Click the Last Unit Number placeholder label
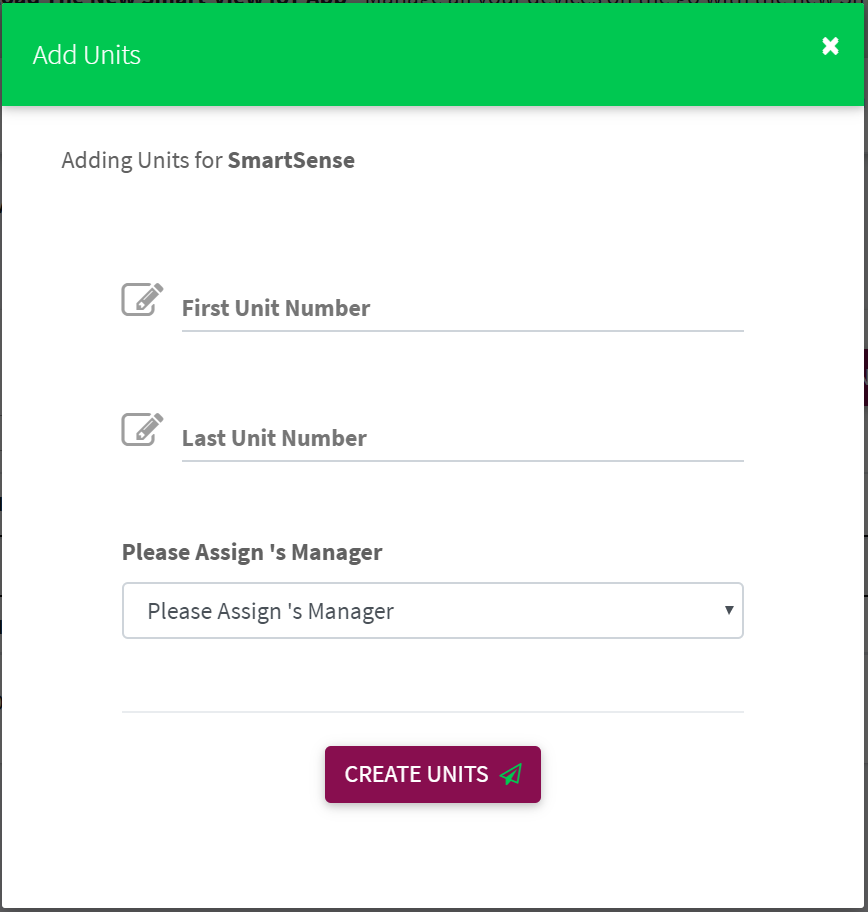 pos(274,439)
